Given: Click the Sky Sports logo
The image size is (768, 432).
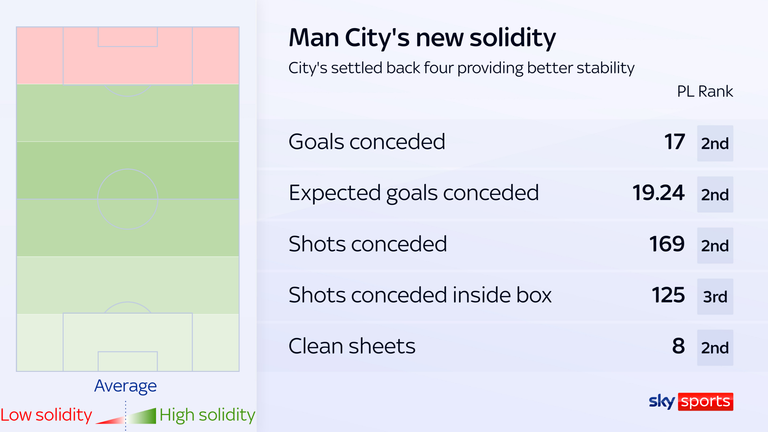Looking at the screenshot, I should tap(691, 401).
